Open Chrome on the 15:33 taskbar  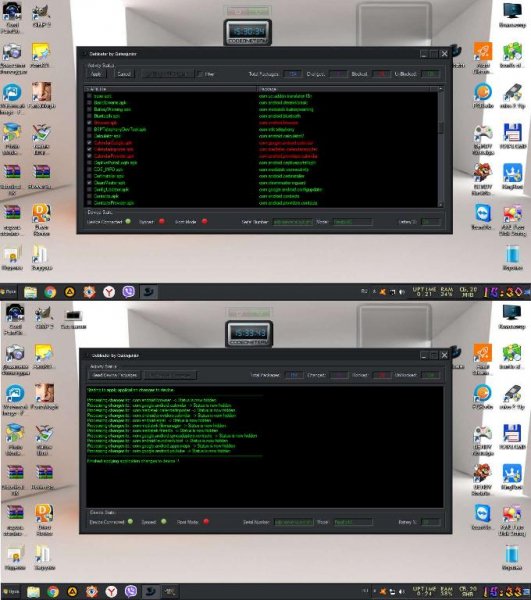[53, 592]
